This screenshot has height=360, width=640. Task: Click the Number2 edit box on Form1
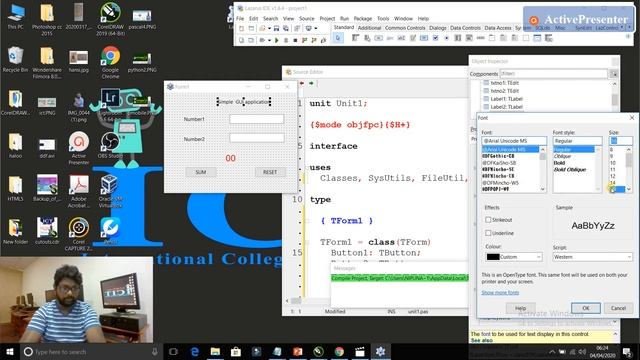(x=256, y=138)
